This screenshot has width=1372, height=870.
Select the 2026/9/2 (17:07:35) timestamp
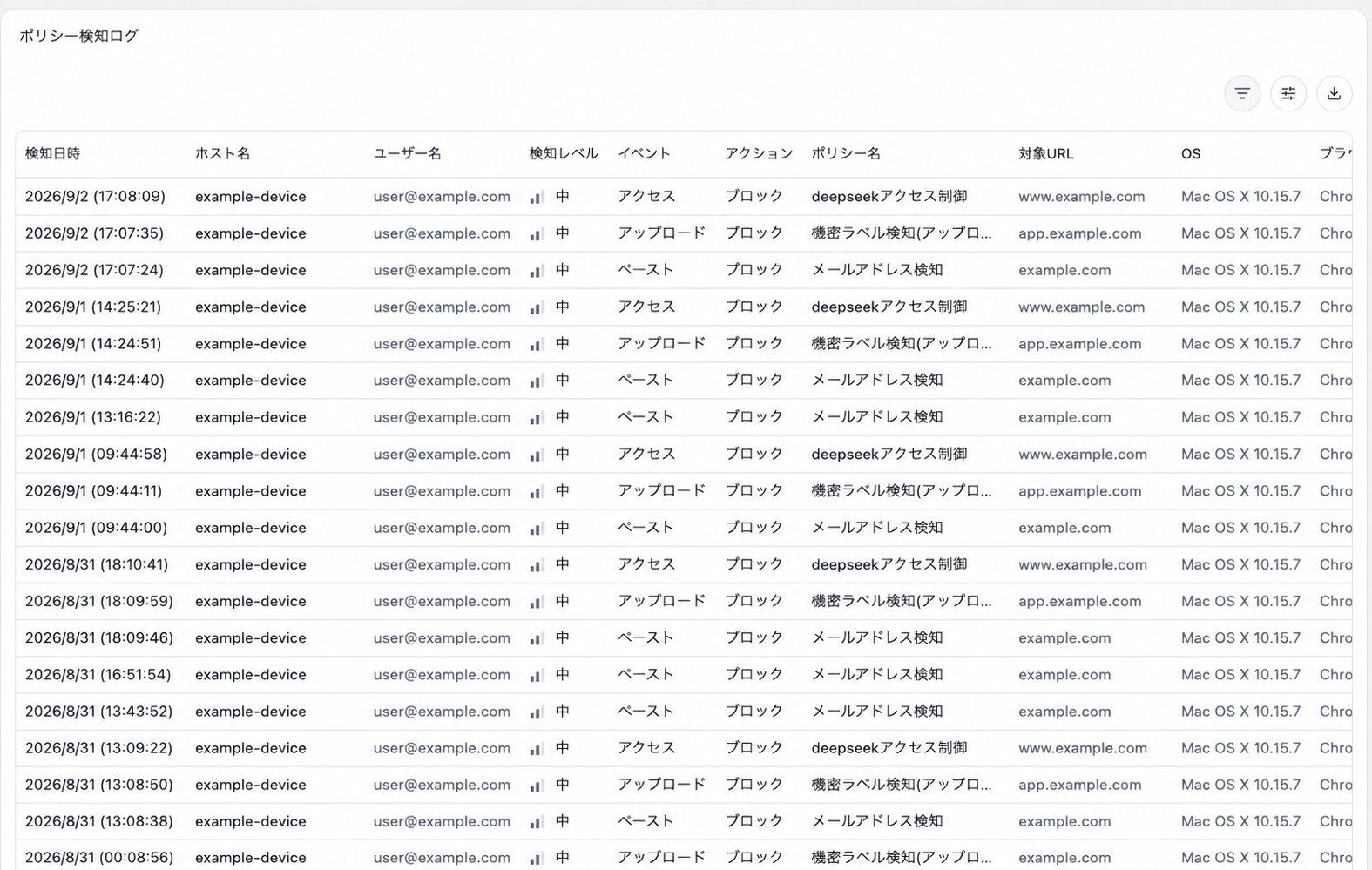coord(94,233)
